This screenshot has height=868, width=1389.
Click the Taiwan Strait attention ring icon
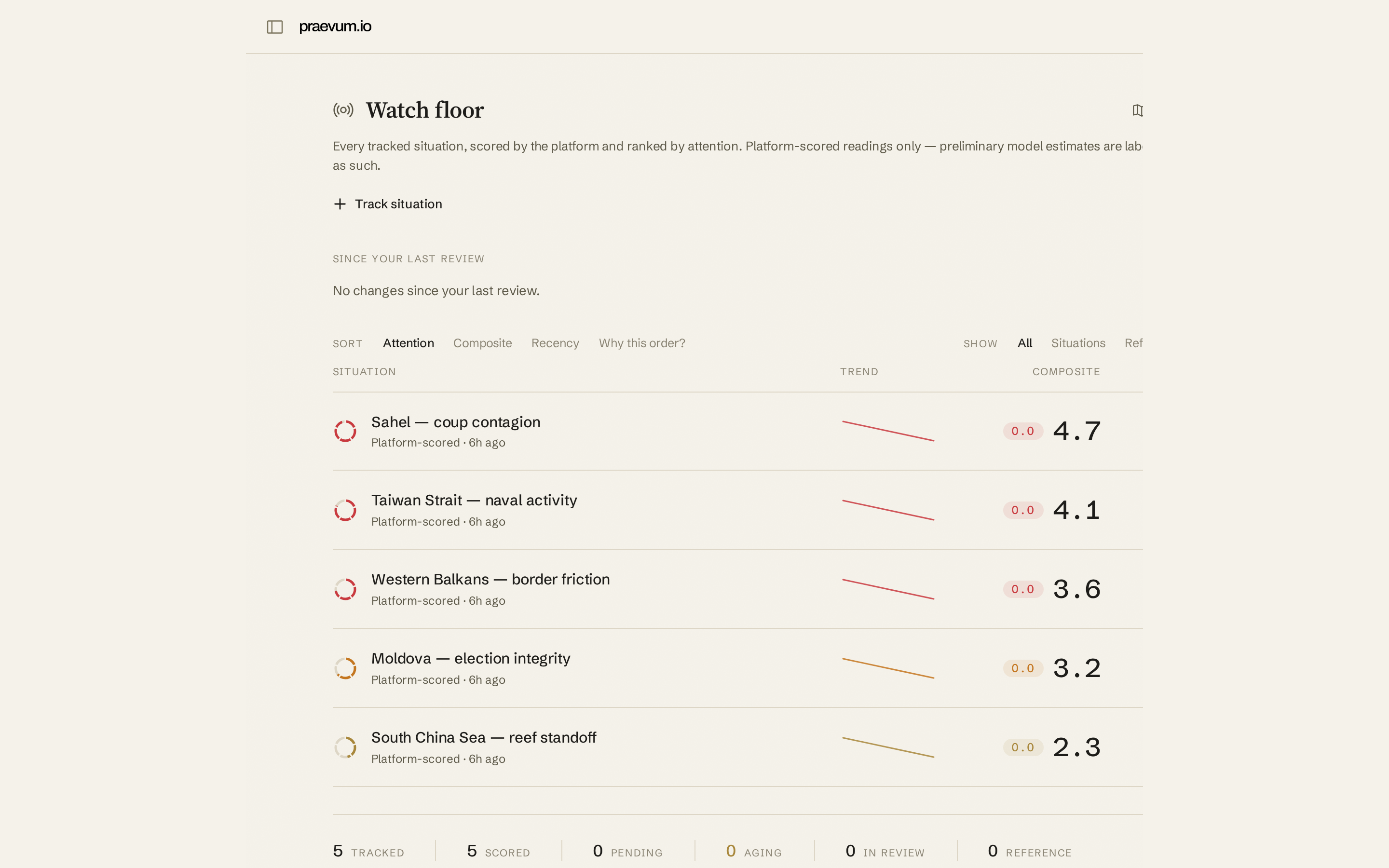tap(345, 510)
